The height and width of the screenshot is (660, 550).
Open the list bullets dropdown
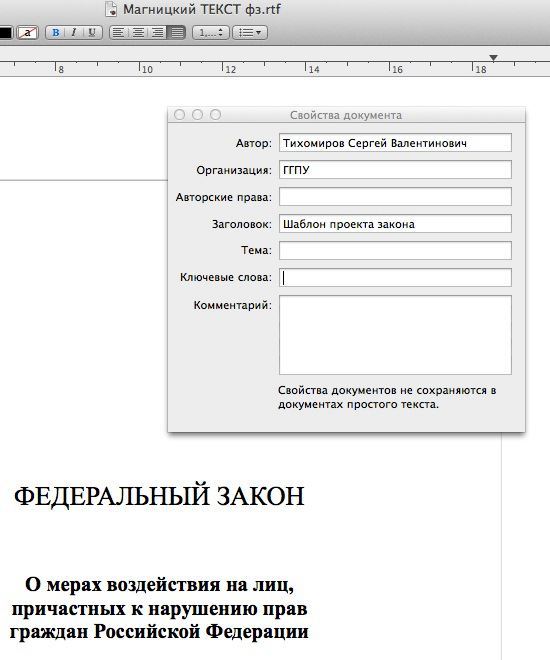coord(250,32)
